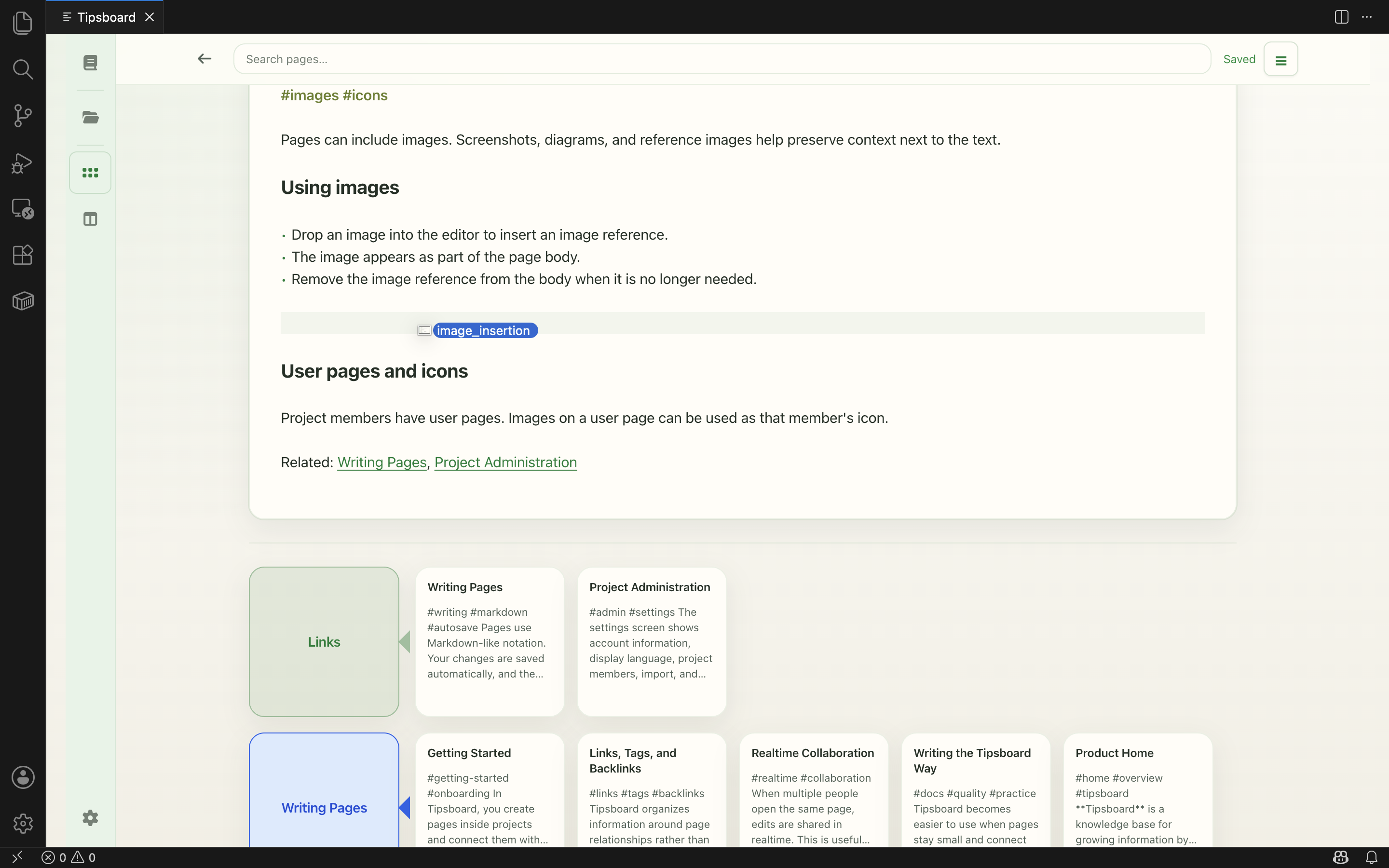
Task: Open the Tipsboard page document icon
Action: point(90,63)
